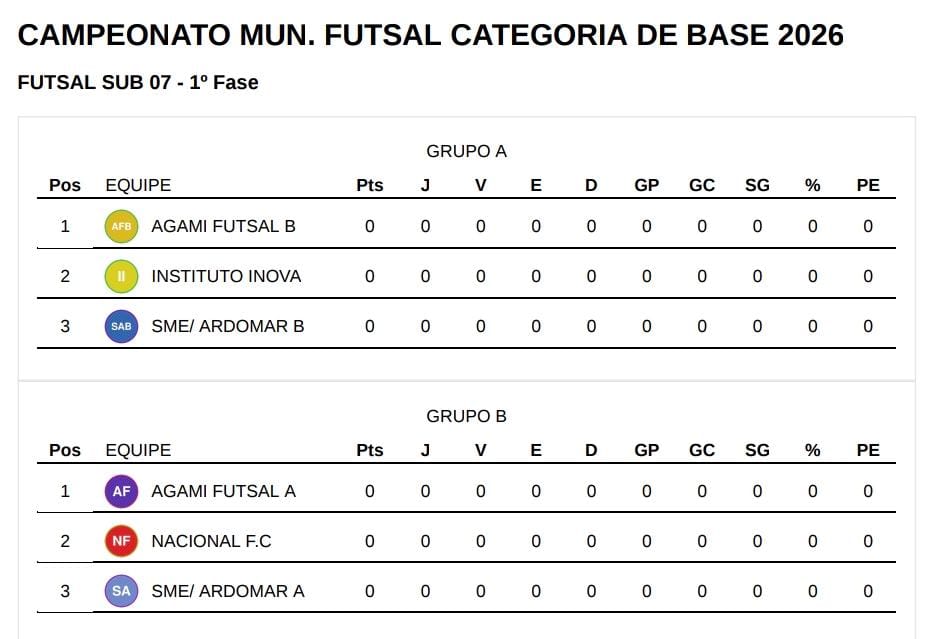Click Pts column header in Grupo A
Screen dimensions: 928x639
(x=369, y=185)
